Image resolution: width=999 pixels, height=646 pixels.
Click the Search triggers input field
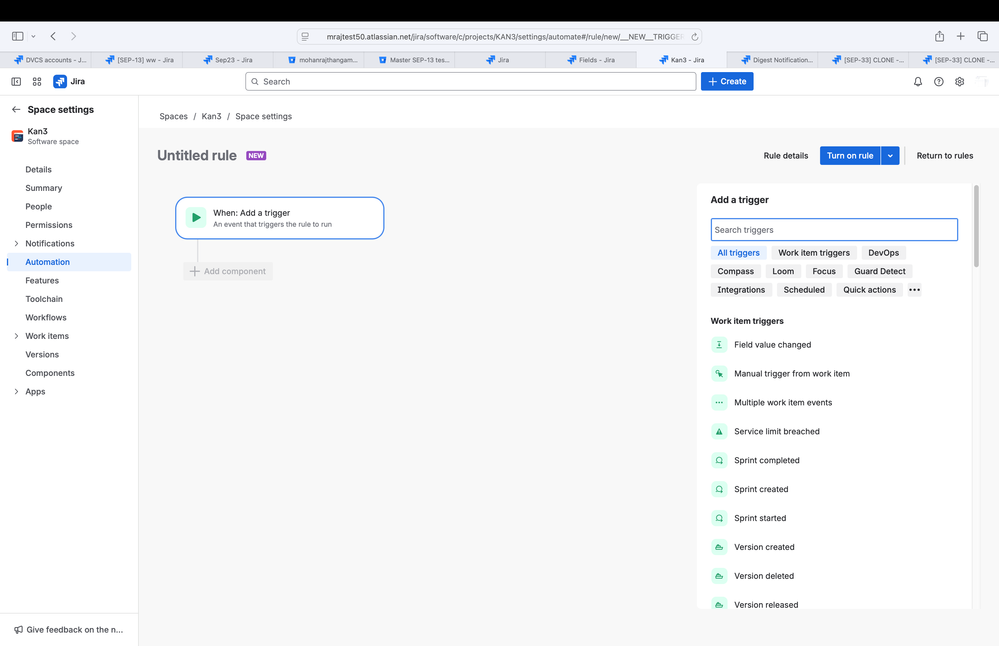point(834,230)
